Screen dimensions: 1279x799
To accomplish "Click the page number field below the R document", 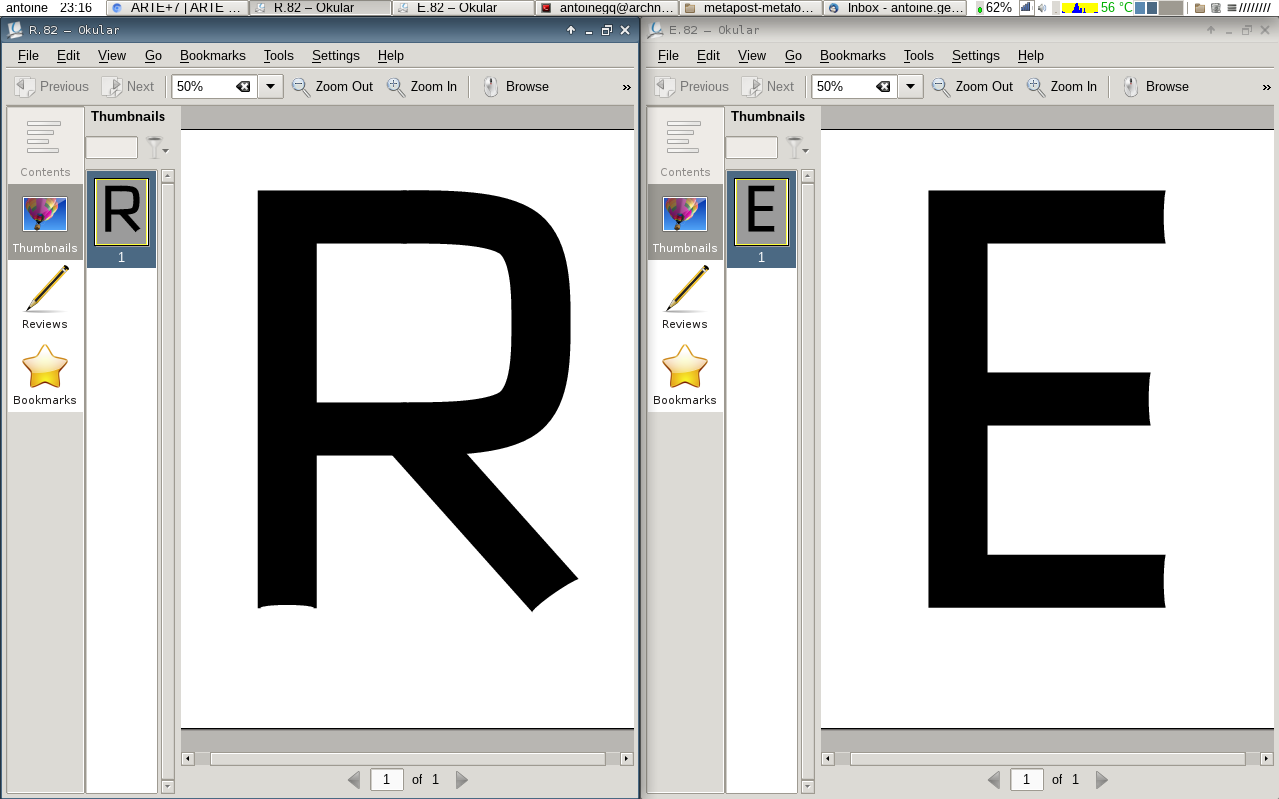I will pyautogui.click(x=387, y=780).
